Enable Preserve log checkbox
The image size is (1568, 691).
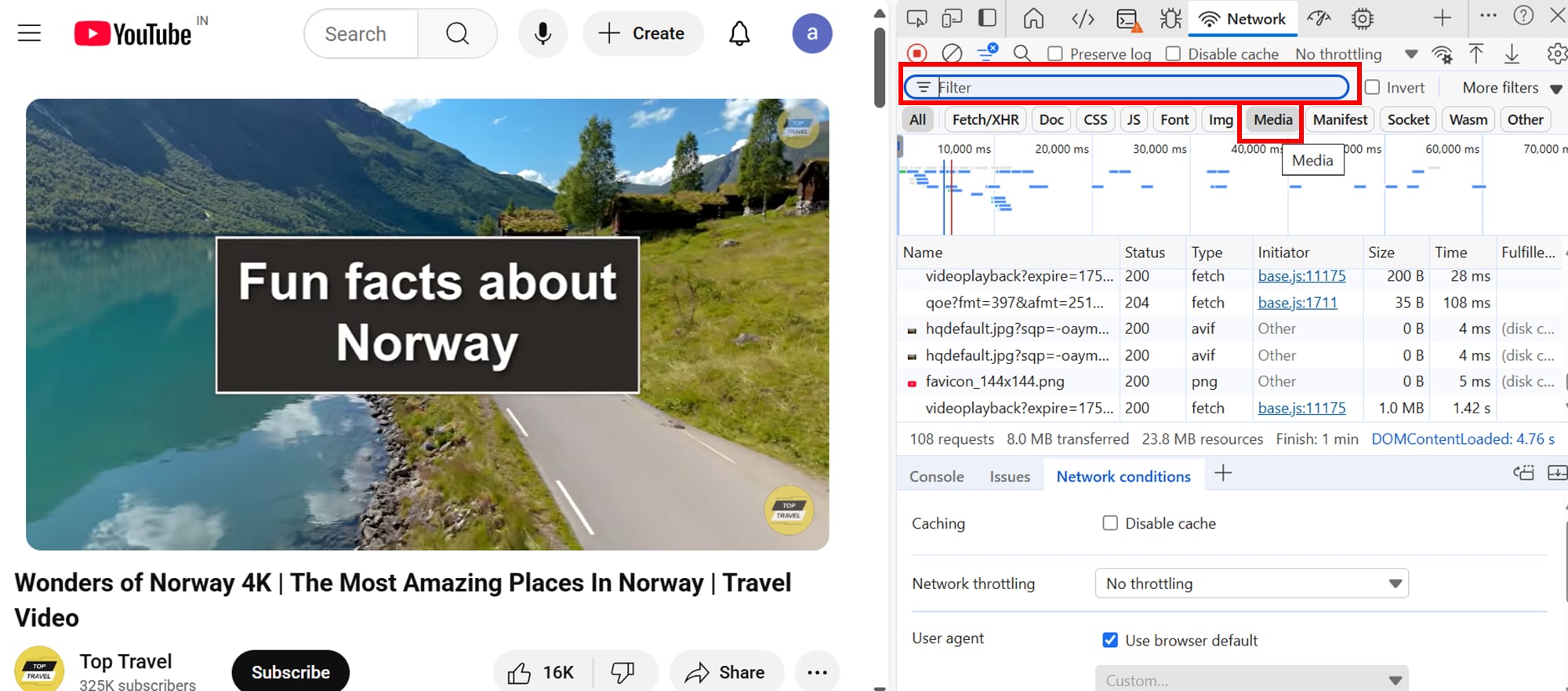click(1055, 53)
